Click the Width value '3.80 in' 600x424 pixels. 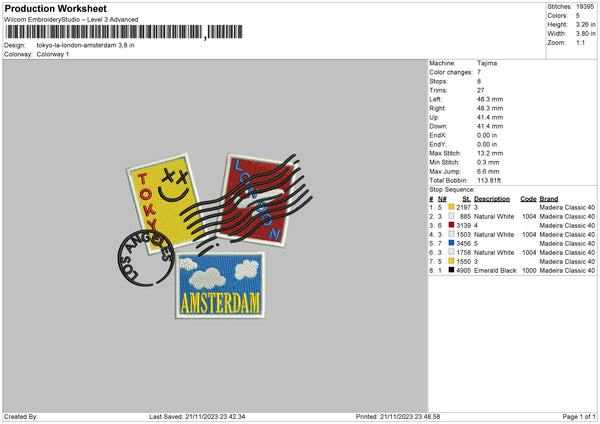point(585,34)
